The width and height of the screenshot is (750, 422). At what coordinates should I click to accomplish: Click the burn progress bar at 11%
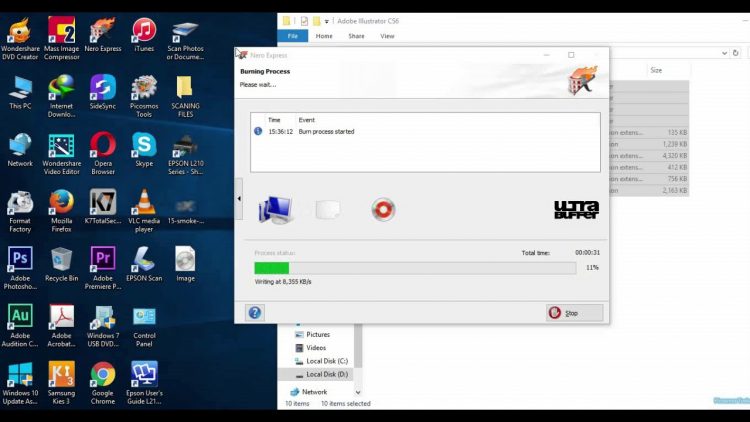coord(415,268)
